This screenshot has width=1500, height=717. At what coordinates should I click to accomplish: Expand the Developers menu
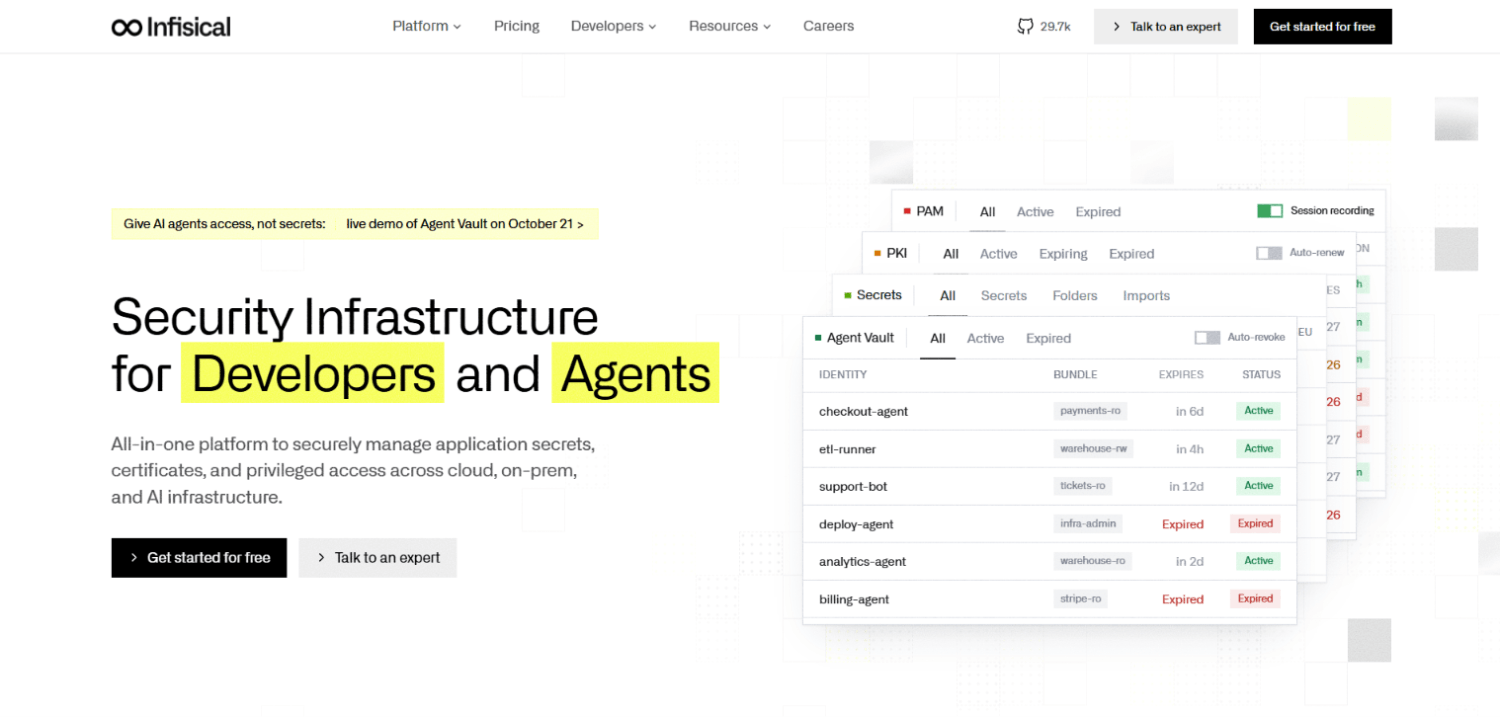(614, 26)
